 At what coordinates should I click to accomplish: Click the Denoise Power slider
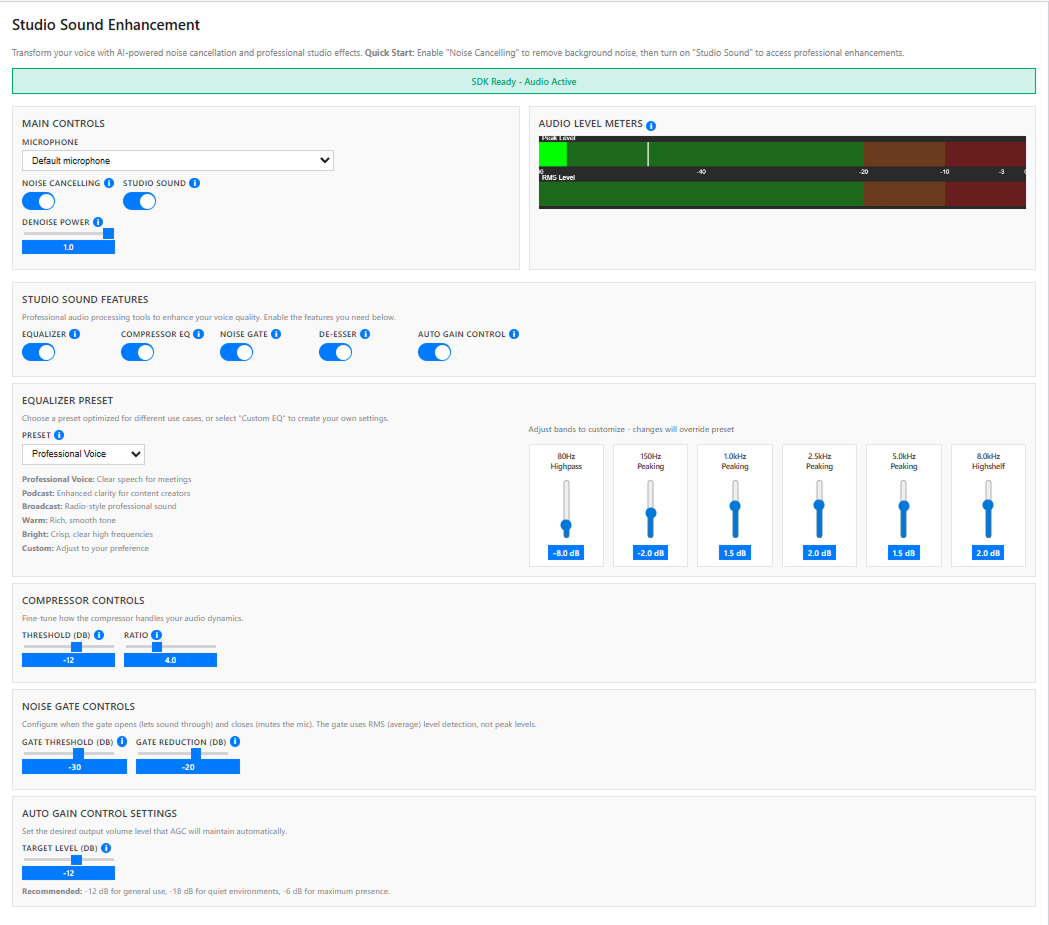[x=68, y=233]
